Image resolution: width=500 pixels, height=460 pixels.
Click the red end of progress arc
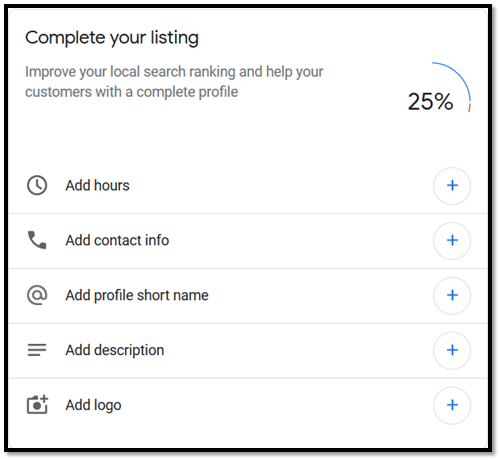tap(469, 108)
